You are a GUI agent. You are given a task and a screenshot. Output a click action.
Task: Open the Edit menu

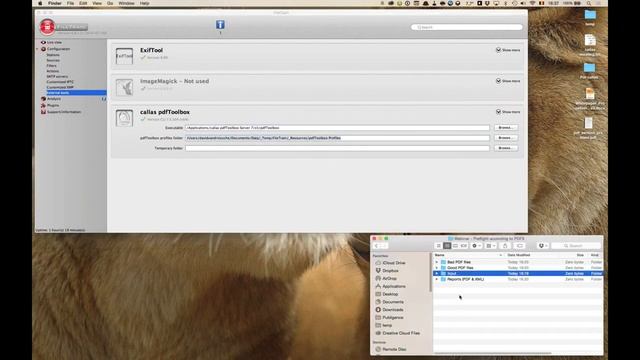[x=83, y=3]
